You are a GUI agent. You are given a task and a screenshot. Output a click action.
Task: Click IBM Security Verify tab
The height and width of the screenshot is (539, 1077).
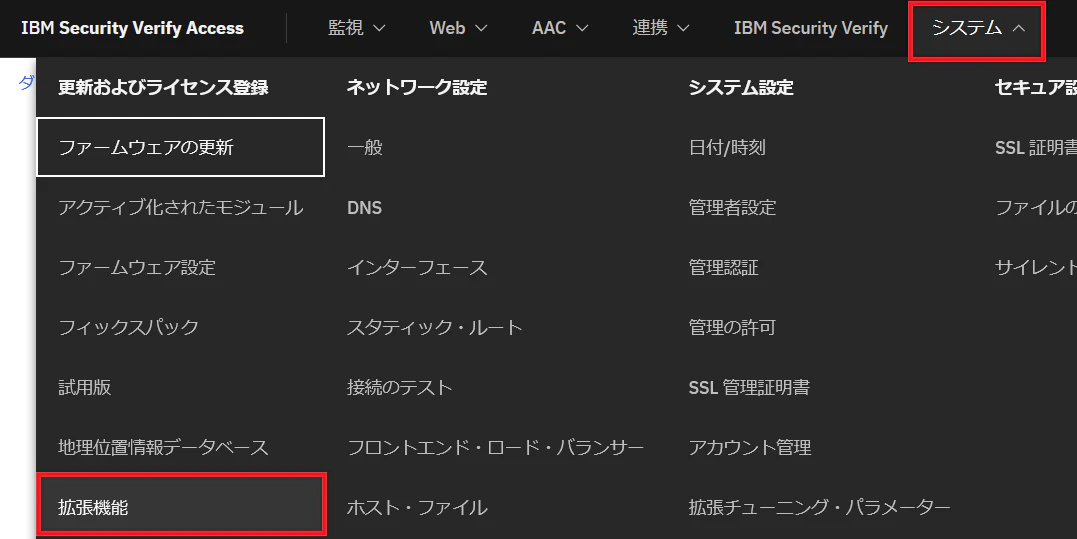(x=810, y=28)
